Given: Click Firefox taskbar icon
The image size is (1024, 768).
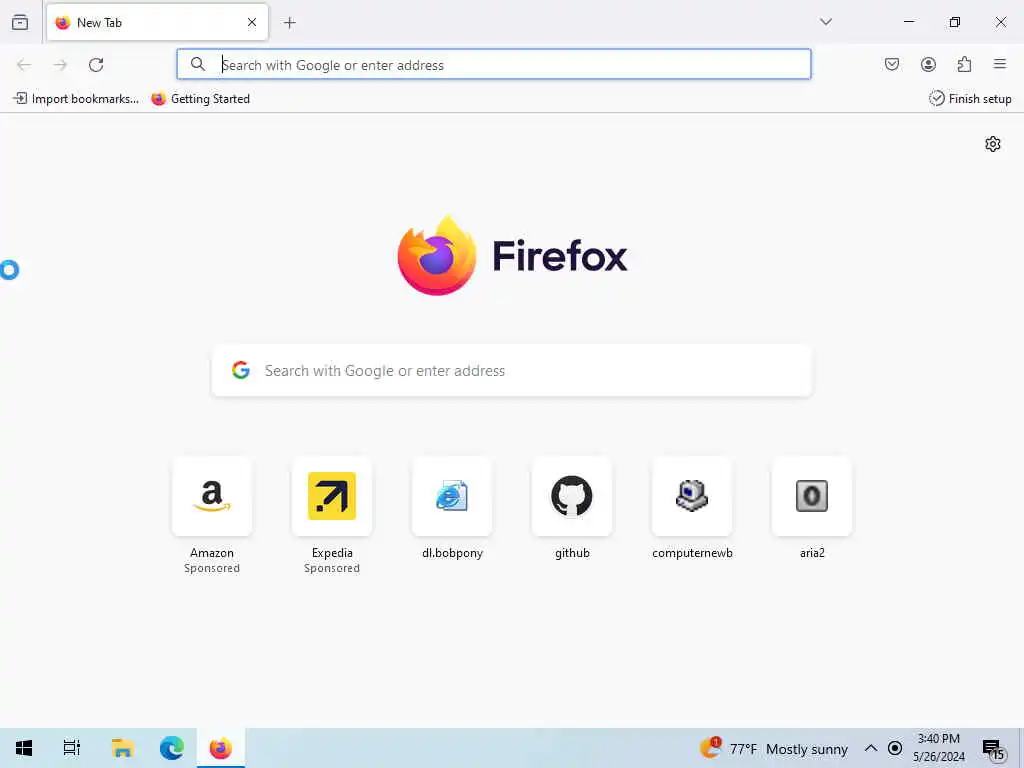Looking at the screenshot, I should [221, 748].
